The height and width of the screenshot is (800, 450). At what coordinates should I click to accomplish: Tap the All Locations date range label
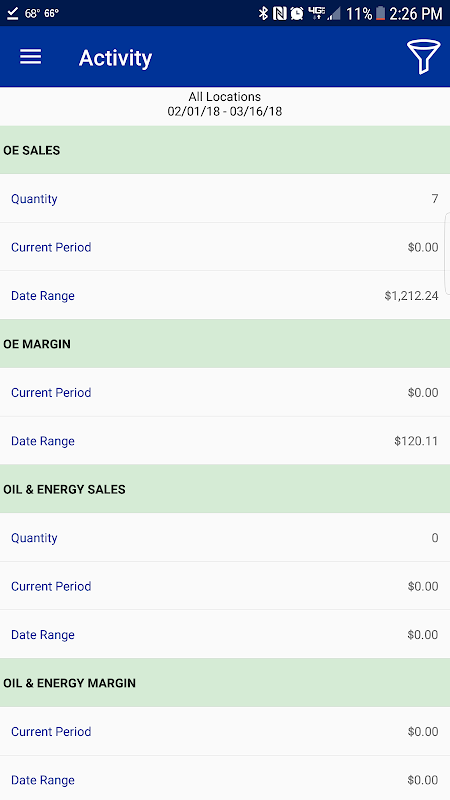tap(224, 104)
